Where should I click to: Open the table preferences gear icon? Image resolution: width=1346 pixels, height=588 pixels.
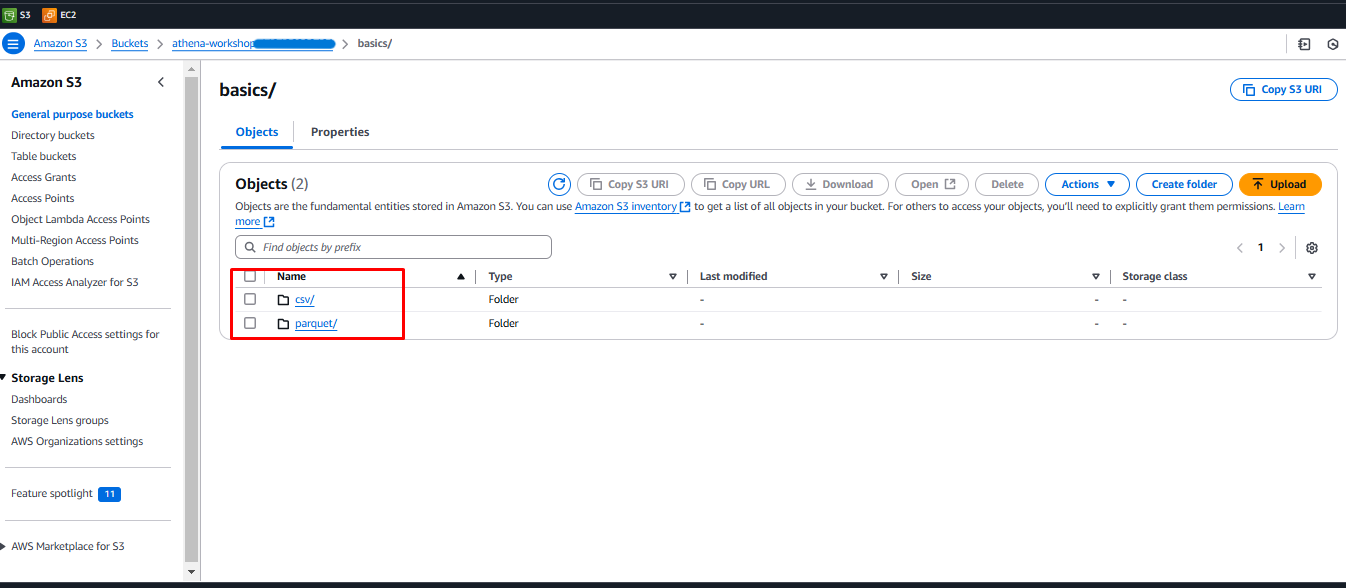(1312, 247)
